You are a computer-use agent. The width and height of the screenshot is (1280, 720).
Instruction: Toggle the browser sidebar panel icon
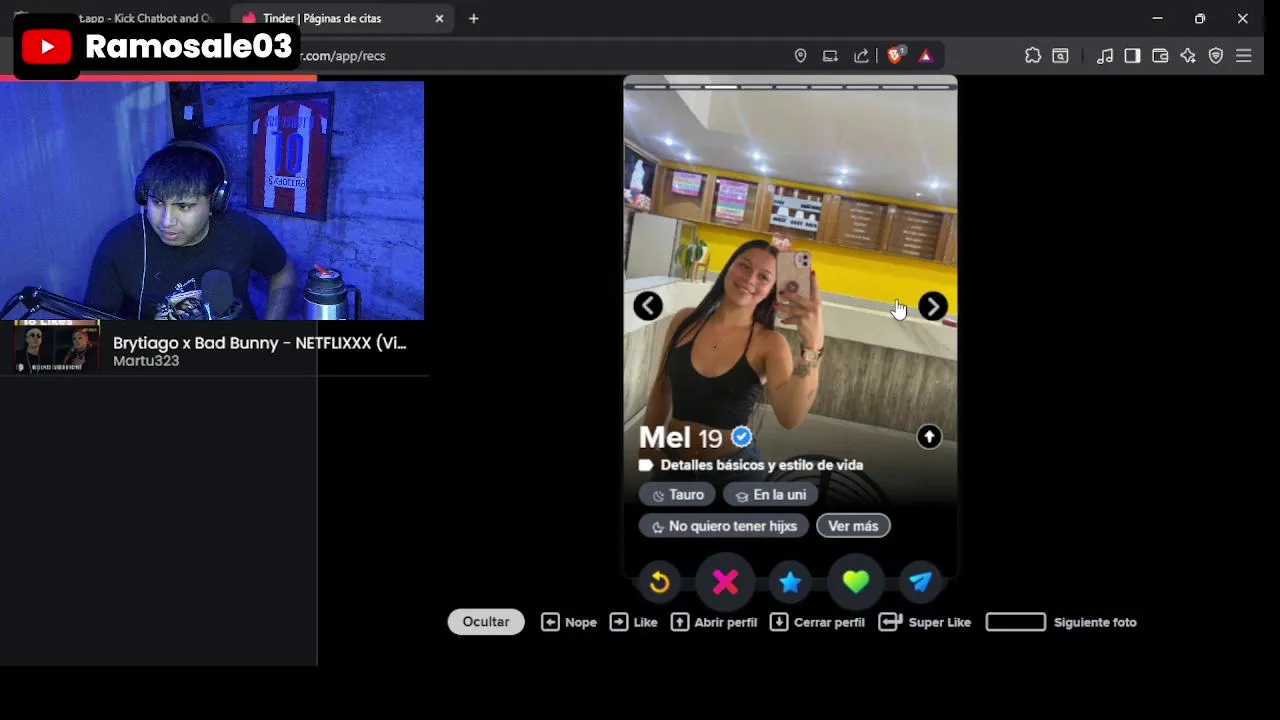(x=1132, y=56)
